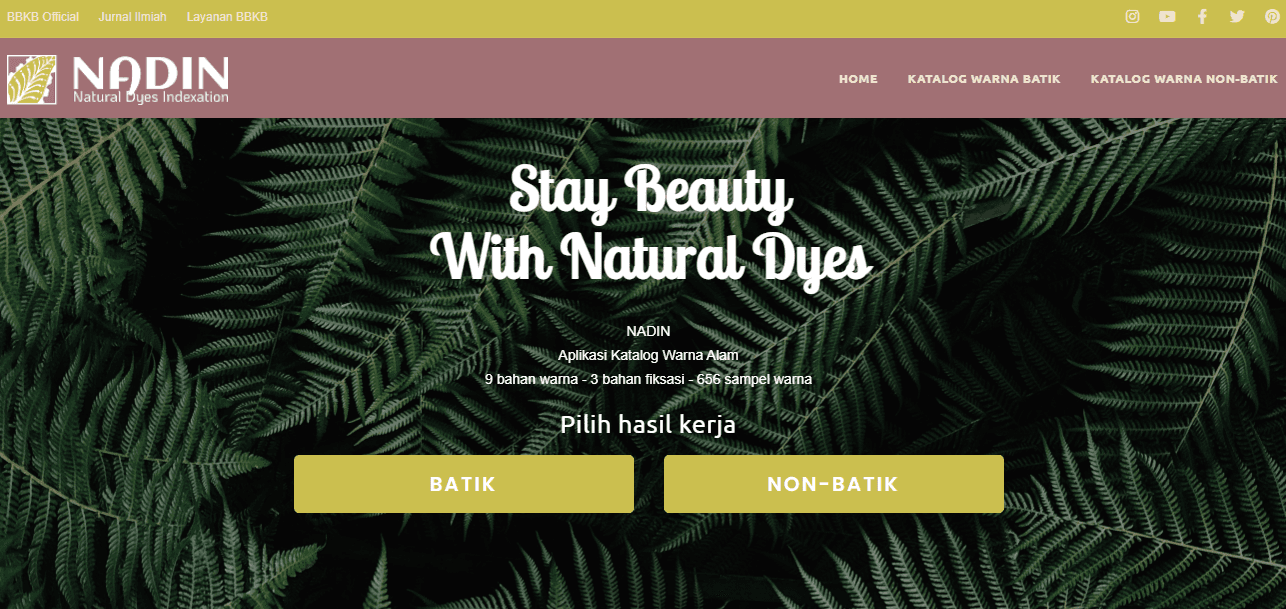This screenshot has width=1286, height=609.
Task: Go to the HOME menu item
Action: 858,79
